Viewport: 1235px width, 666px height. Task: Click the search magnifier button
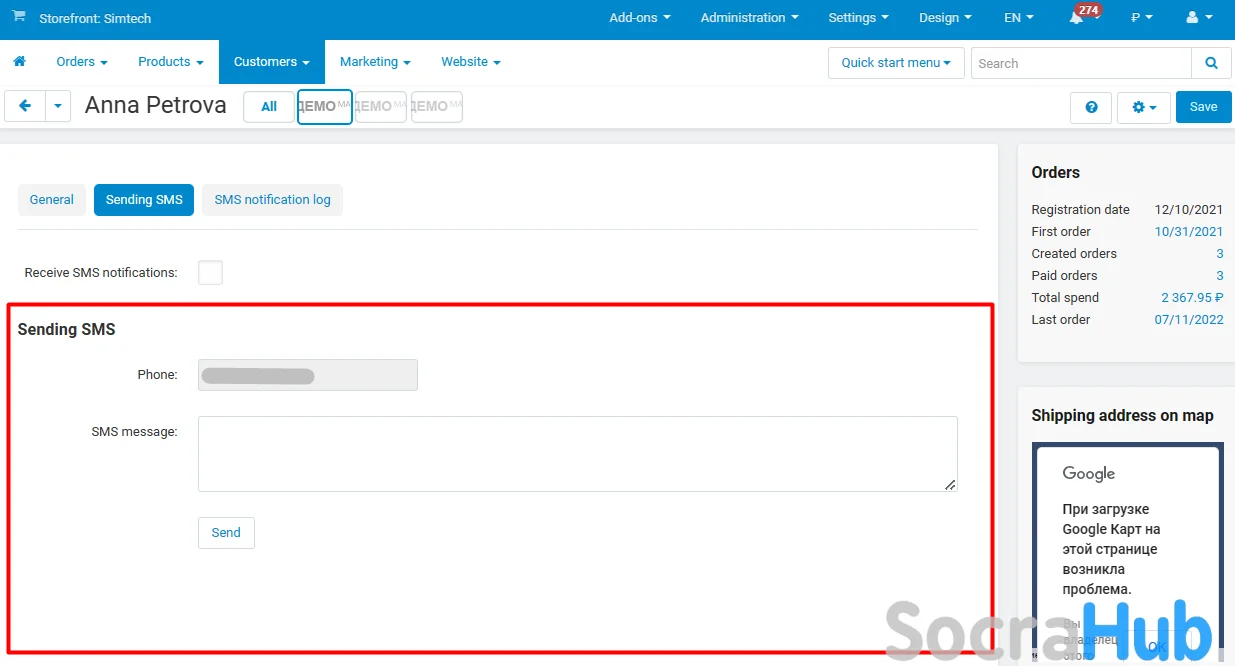click(x=1211, y=63)
